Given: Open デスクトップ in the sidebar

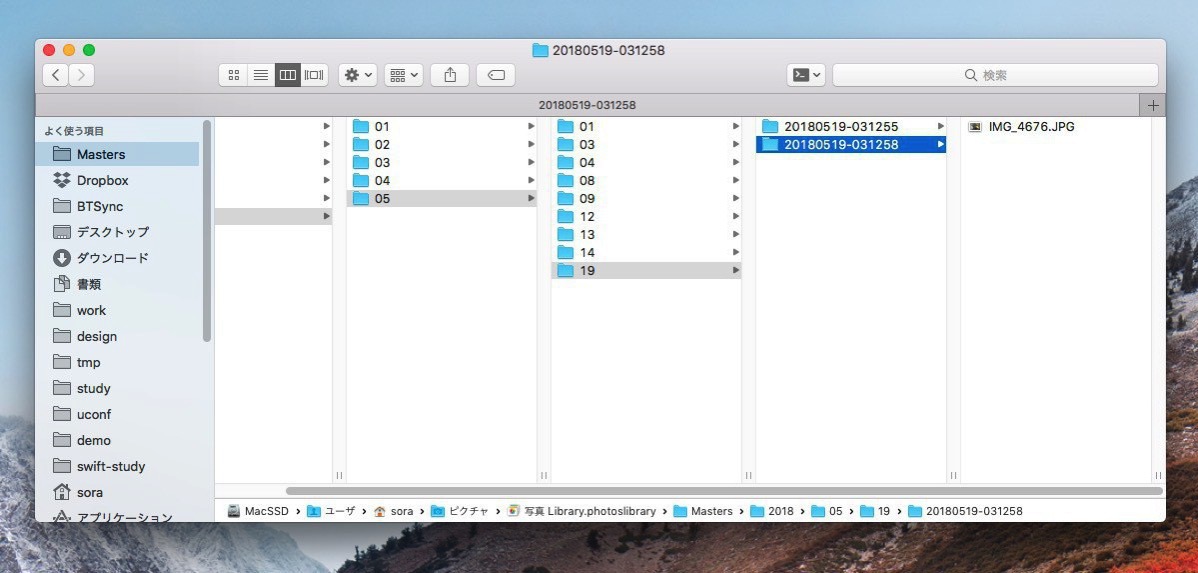Looking at the screenshot, I should (x=117, y=232).
